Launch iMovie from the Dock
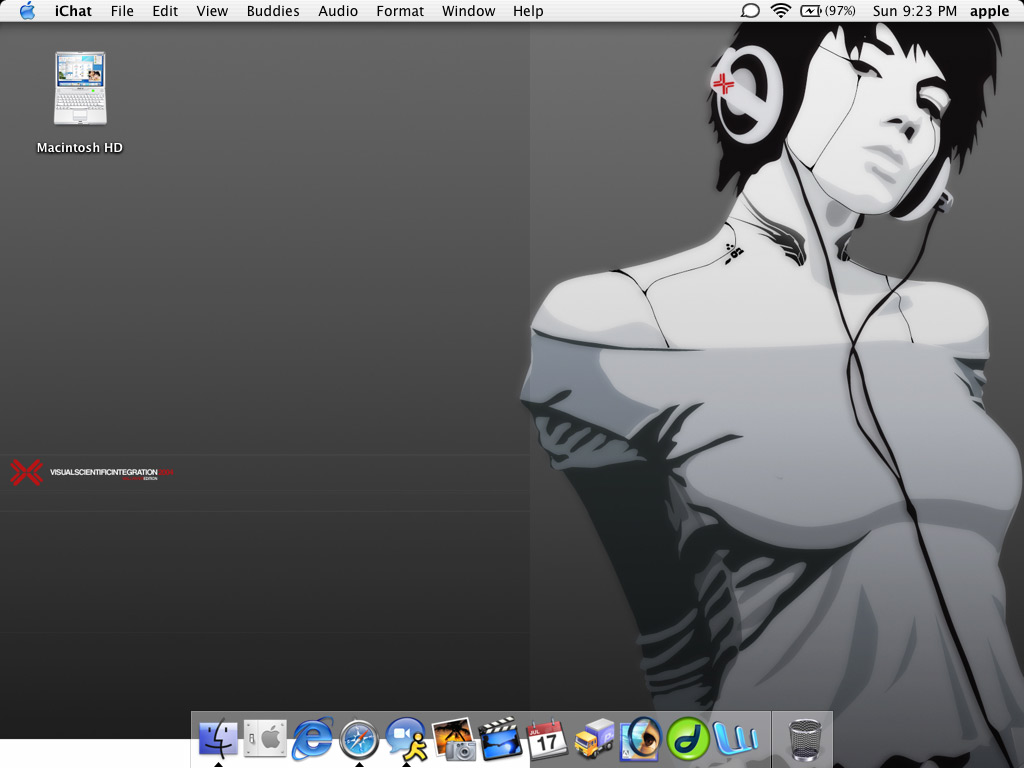The width and height of the screenshot is (1024, 768). [500, 739]
